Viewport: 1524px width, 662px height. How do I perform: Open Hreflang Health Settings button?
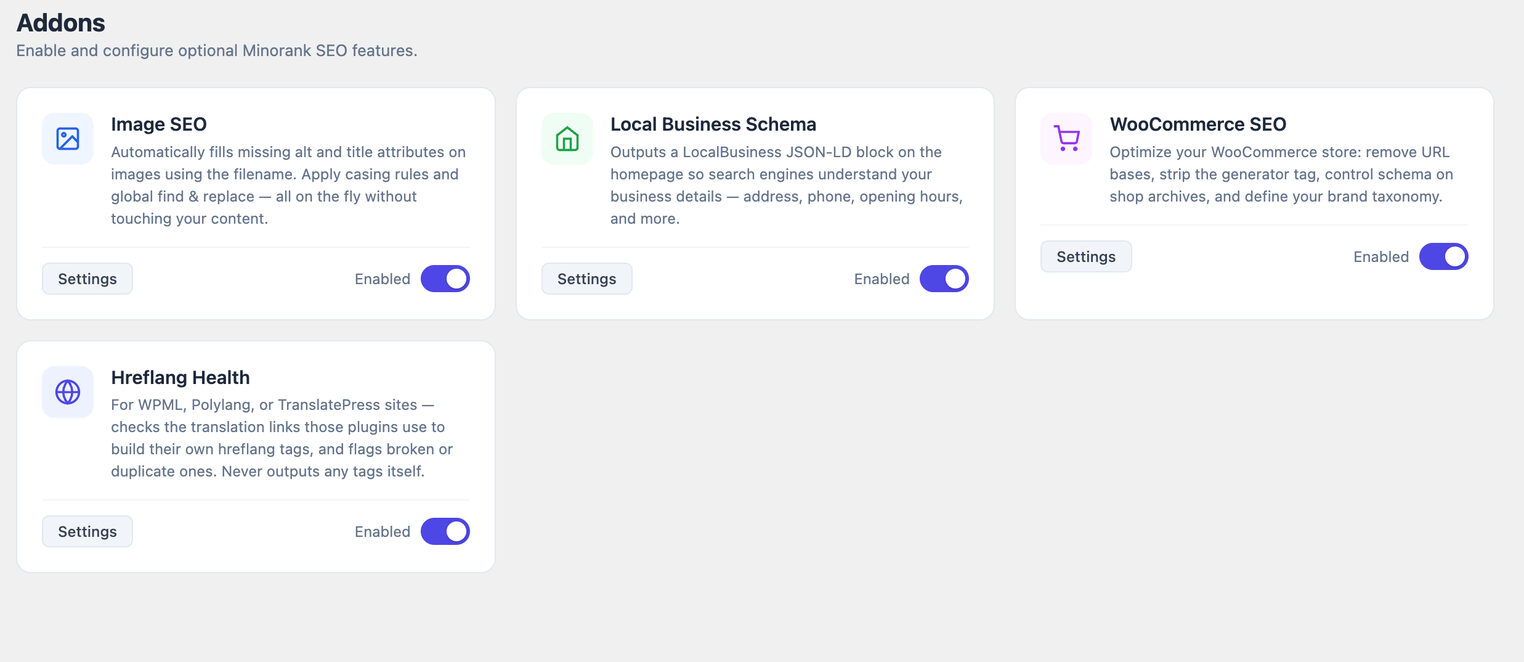[87, 532]
